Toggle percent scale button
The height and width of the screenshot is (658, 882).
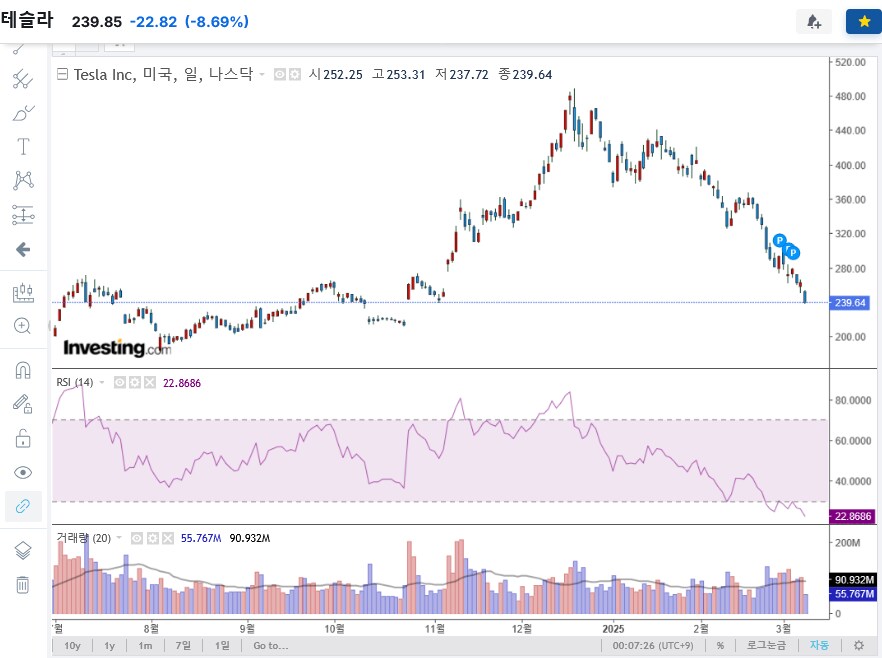(x=720, y=646)
